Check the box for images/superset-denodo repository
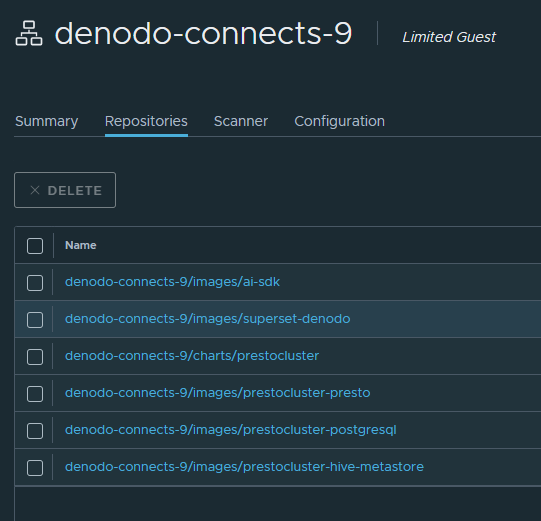 [x=35, y=320]
